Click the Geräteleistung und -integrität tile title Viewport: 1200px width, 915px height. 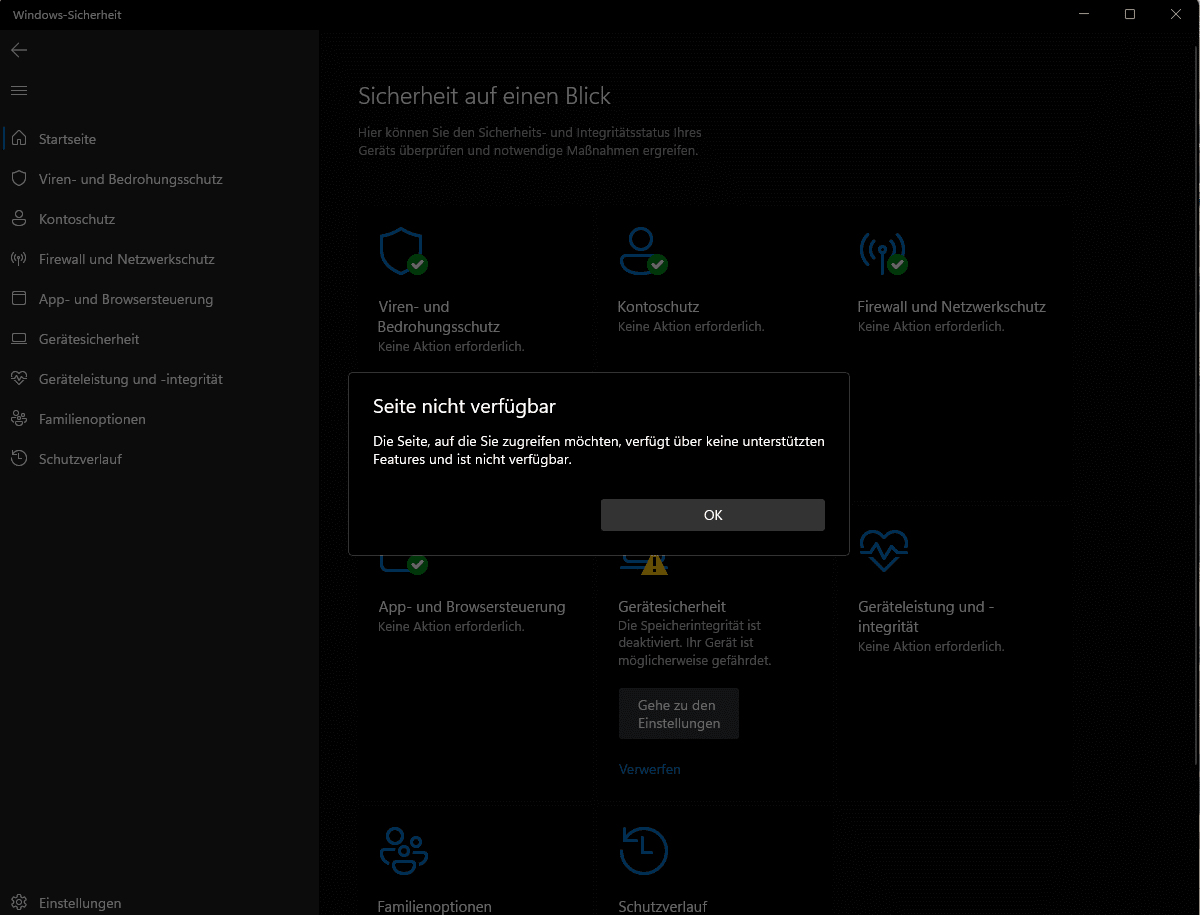pyautogui.click(x=926, y=616)
